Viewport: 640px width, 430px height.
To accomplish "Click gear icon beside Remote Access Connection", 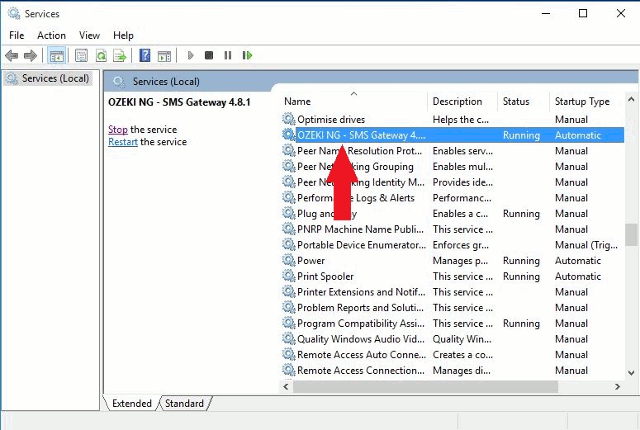I will (x=289, y=370).
